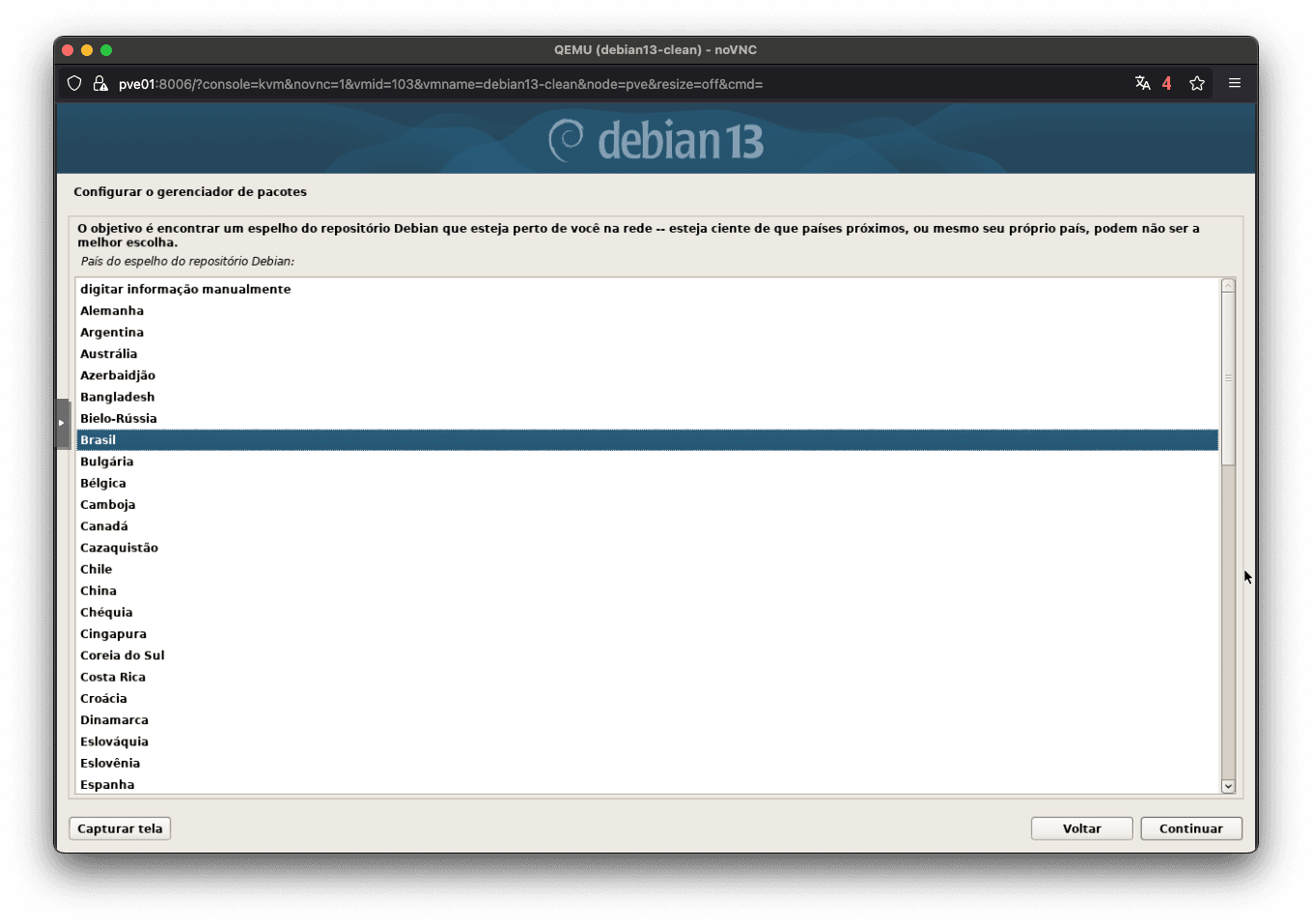
Task: Click the browser address bar URL
Action: tap(440, 84)
